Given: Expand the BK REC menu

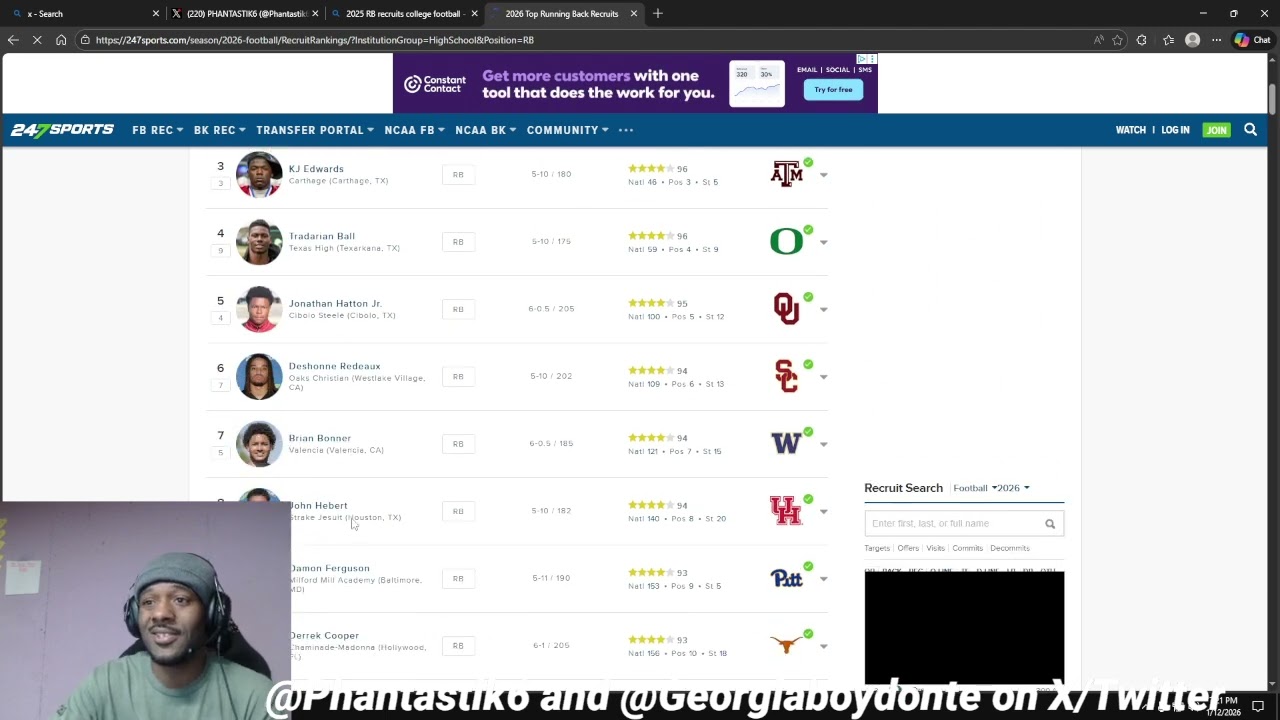Looking at the screenshot, I should 219,130.
